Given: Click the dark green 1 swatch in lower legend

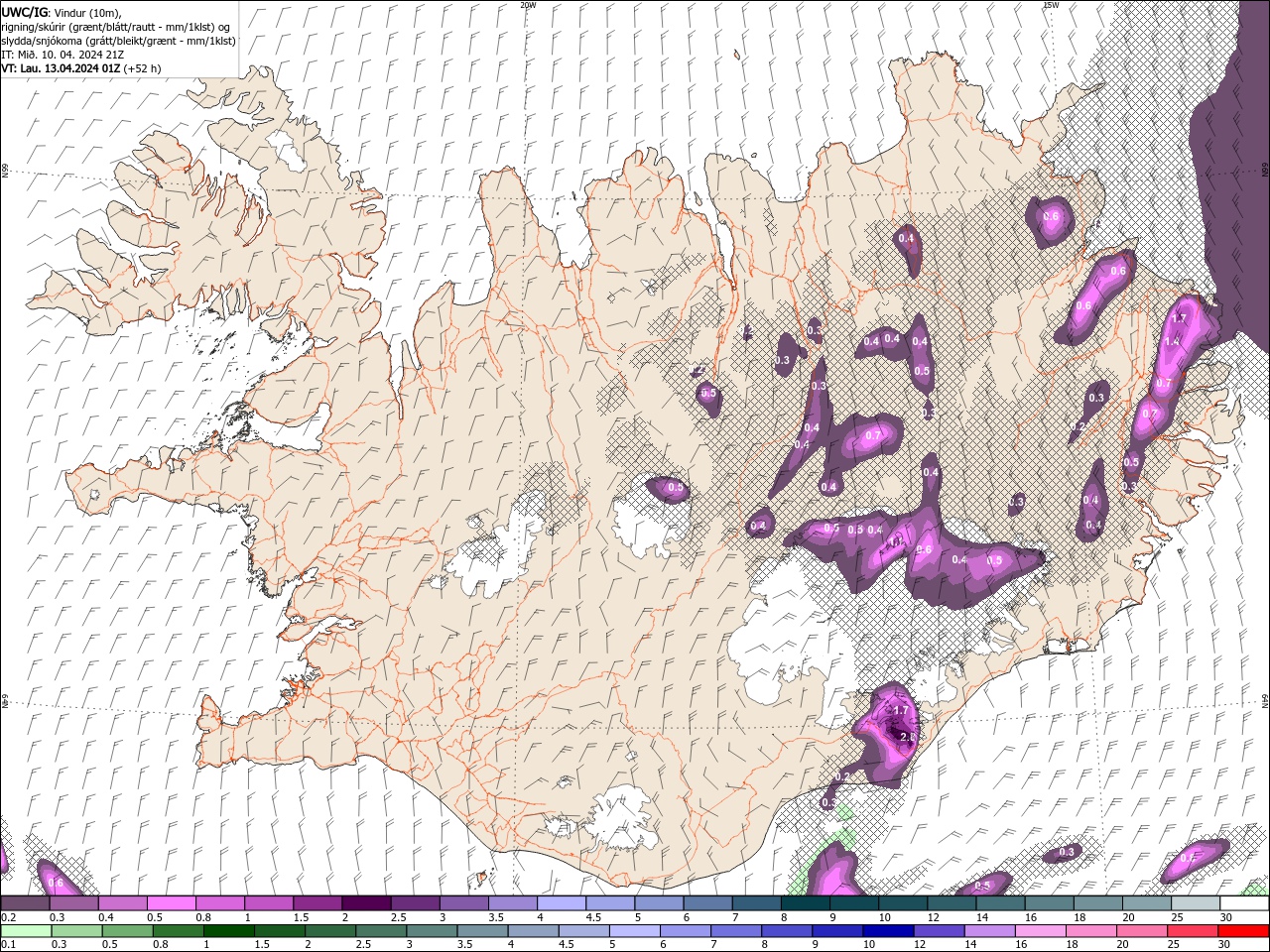Looking at the screenshot, I should click(x=228, y=931).
